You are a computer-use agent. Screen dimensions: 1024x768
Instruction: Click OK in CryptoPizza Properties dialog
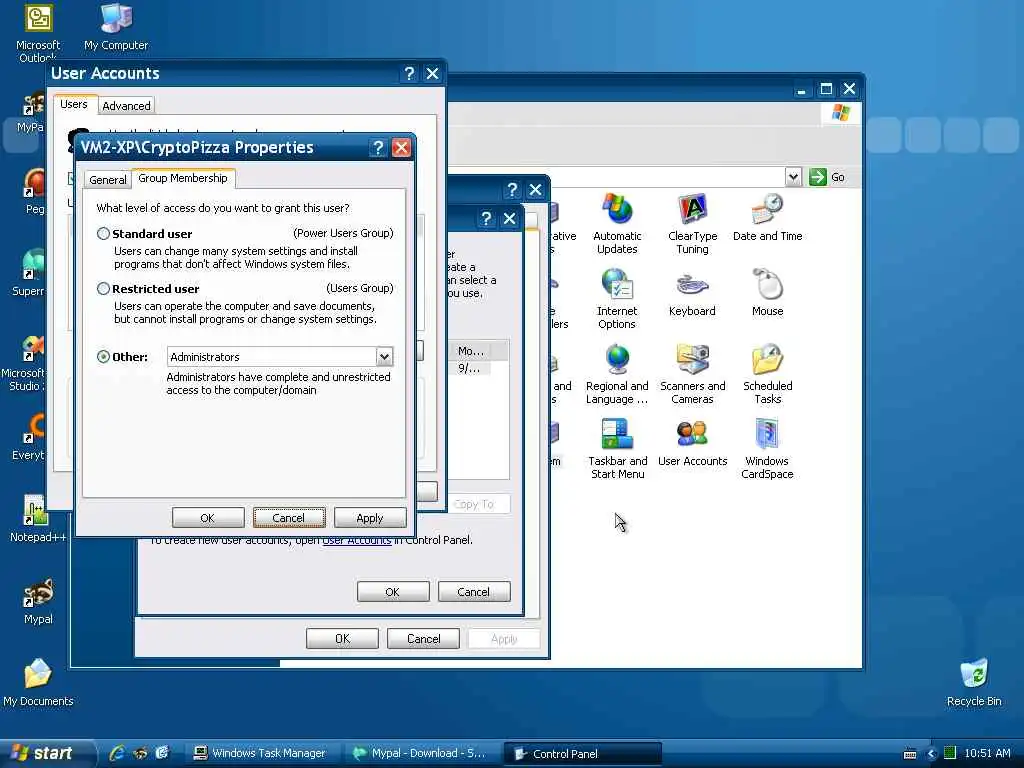(208, 518)
